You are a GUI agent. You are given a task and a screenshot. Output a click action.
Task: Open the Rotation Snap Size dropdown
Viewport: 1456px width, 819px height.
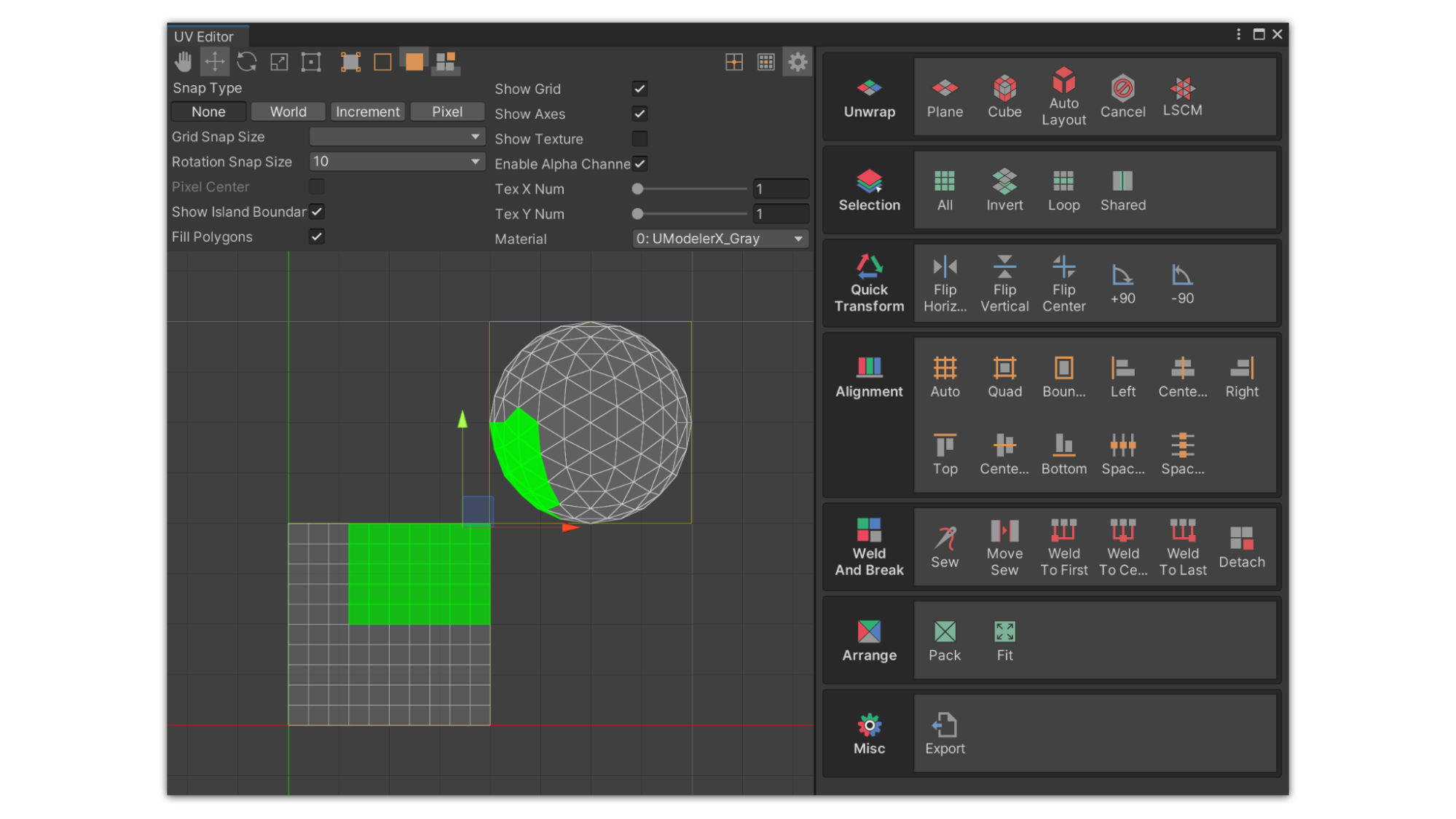click(397, 162)
